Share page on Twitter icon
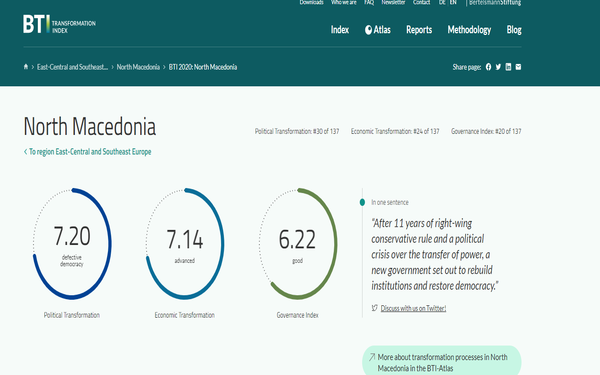600x375 pixels. tap(498, 67)
